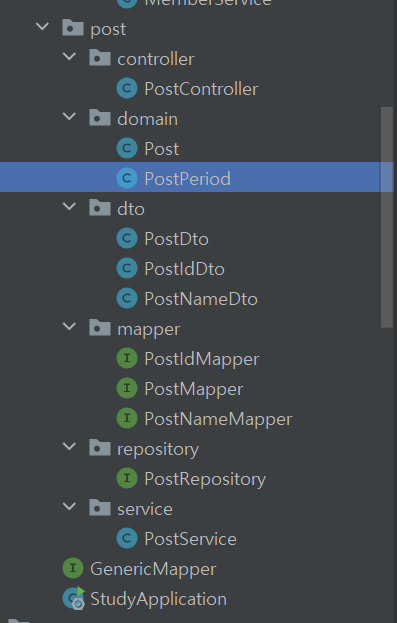Select the repository folder label
Image resolution: width=397 pixels, height=623 pixels.
(158, 450)
